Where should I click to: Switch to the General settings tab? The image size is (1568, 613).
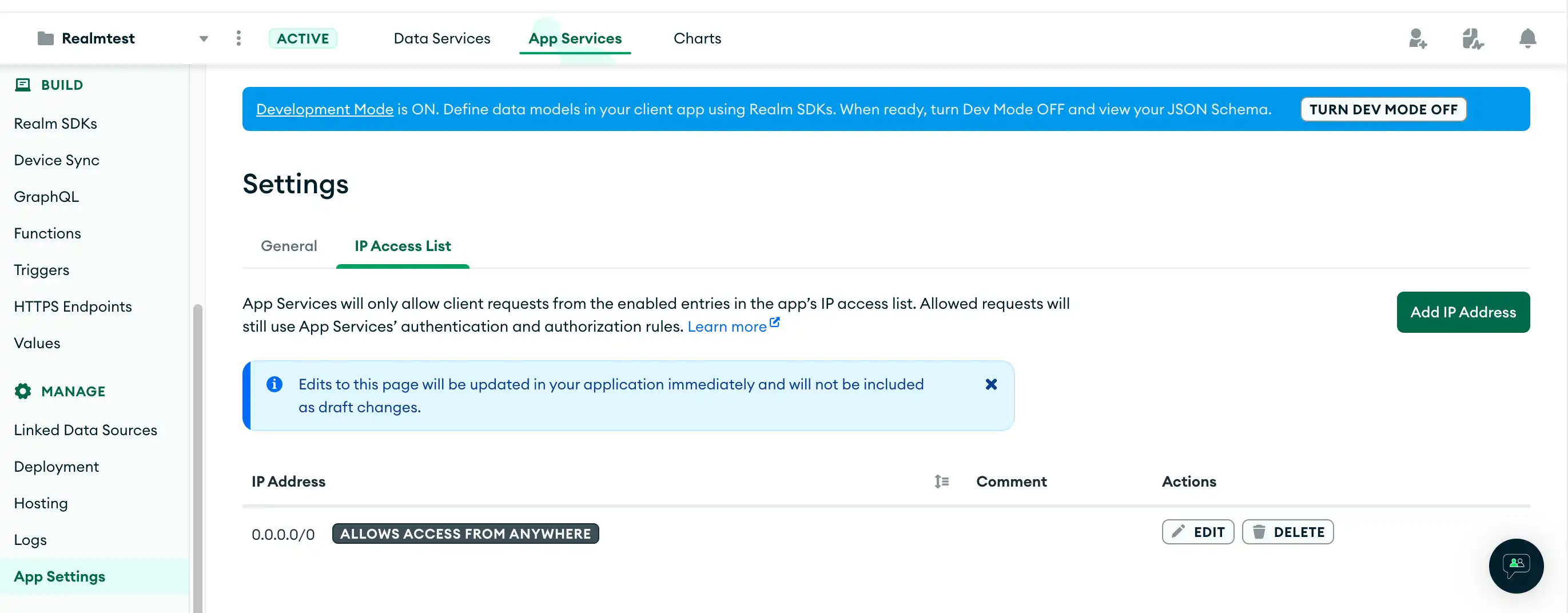289,246
